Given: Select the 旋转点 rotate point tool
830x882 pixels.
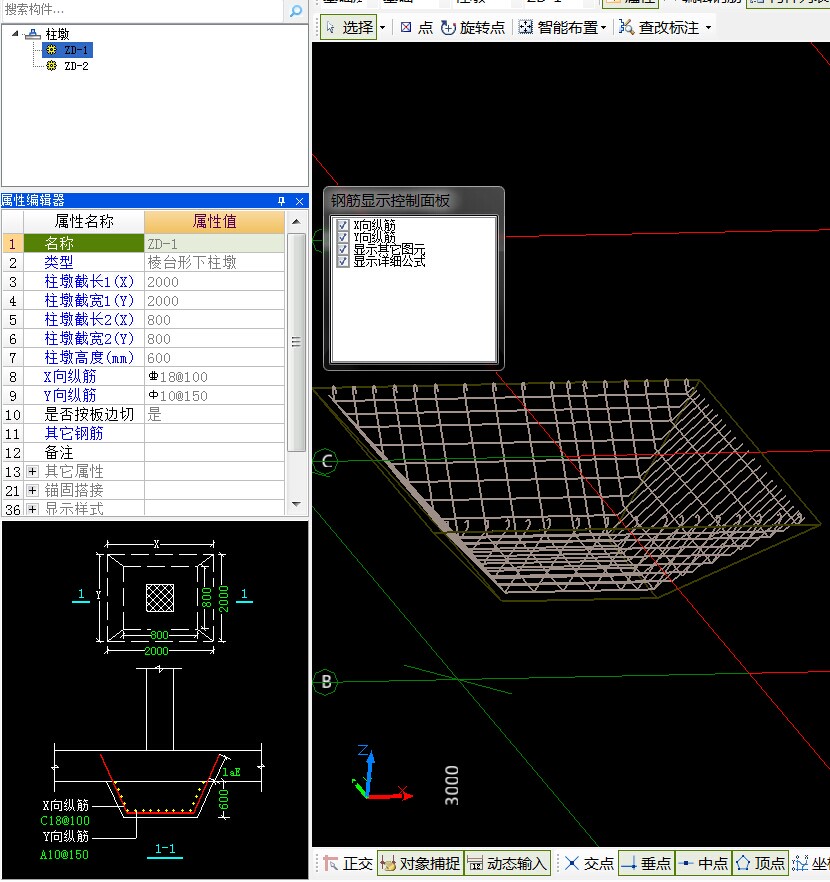Looking at the screenshot, I should point(472,27).
